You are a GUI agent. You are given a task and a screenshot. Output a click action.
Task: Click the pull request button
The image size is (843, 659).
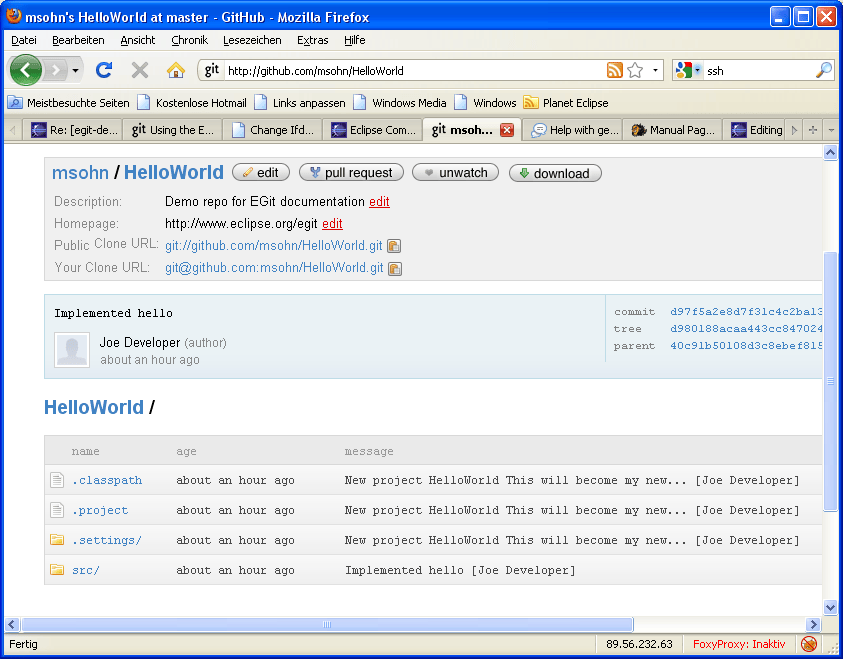coord(351,173)
